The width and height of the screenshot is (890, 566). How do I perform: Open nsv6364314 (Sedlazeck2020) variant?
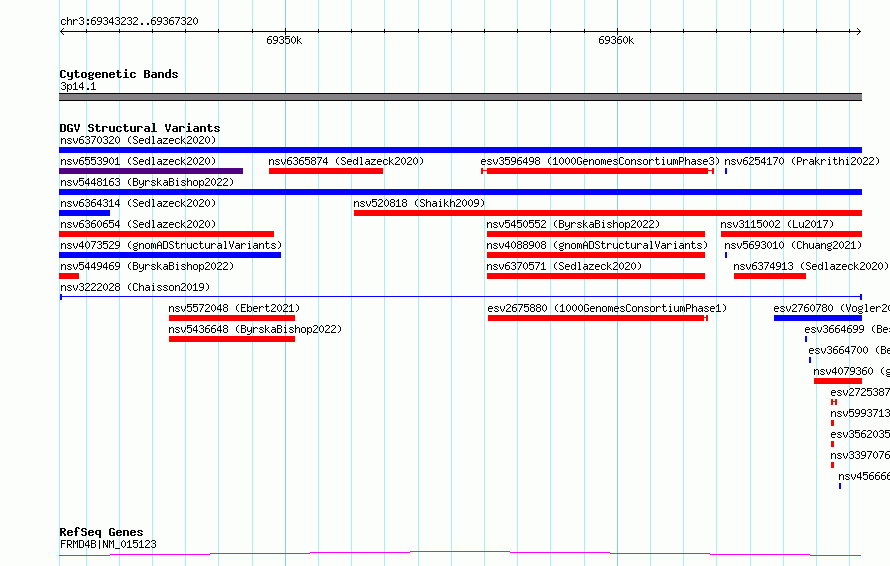pos(138,203)
